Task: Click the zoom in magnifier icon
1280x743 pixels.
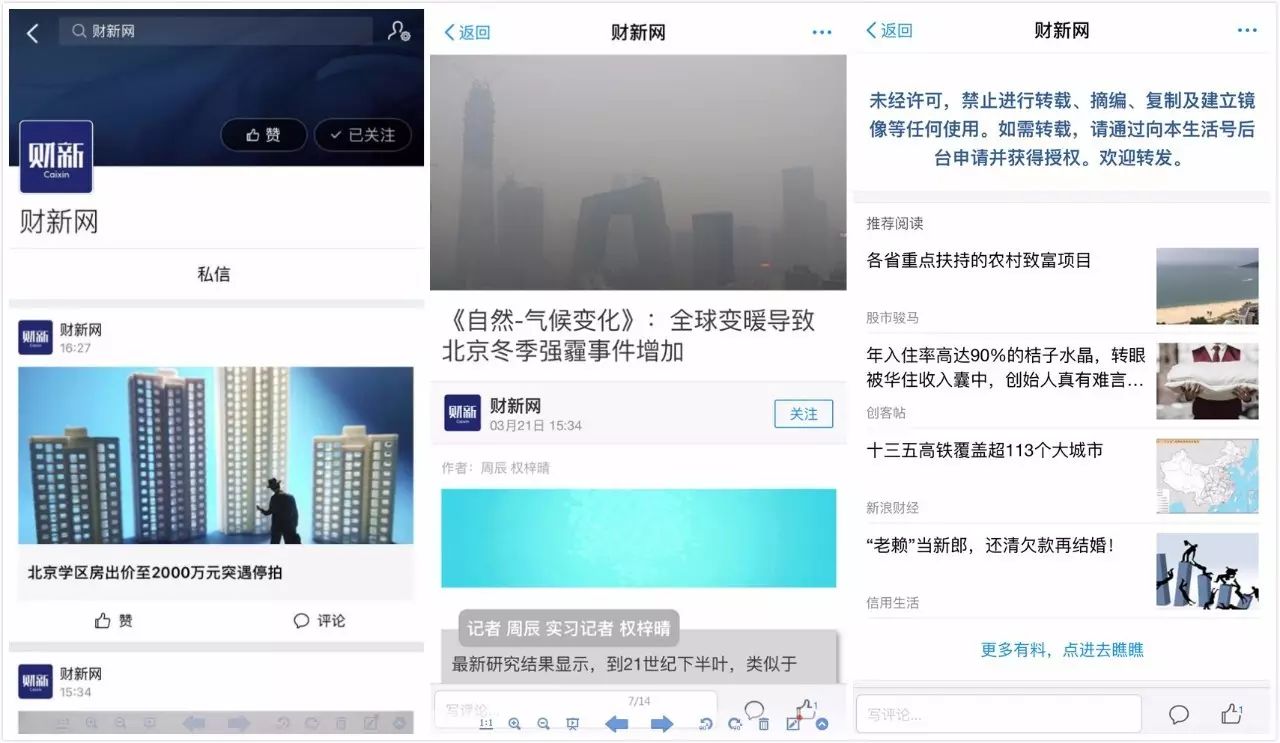Action: [515, 723]
